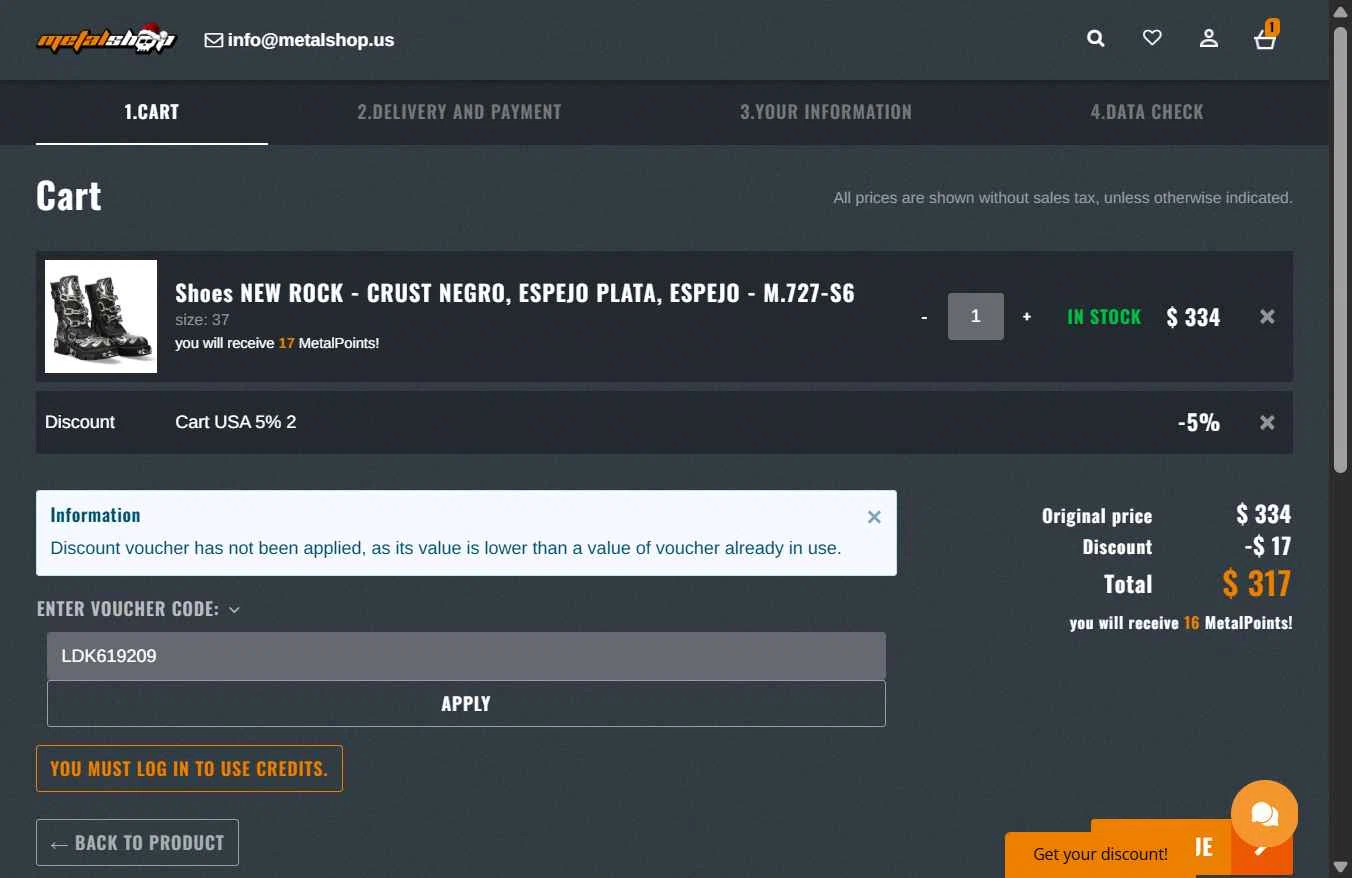Image resolution: width=1352 pixels, height=878 pixels.
Task: Collapse the Enter Voucher Code section
Action: pyautogui.click(x=139, y=609)
